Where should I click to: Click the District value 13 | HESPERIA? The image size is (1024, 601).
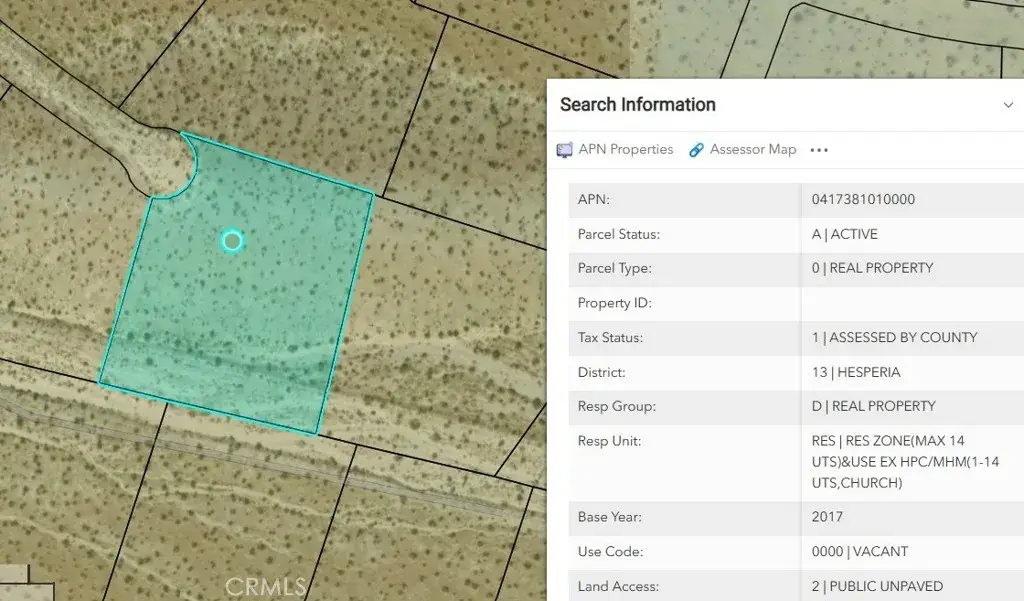856,372
